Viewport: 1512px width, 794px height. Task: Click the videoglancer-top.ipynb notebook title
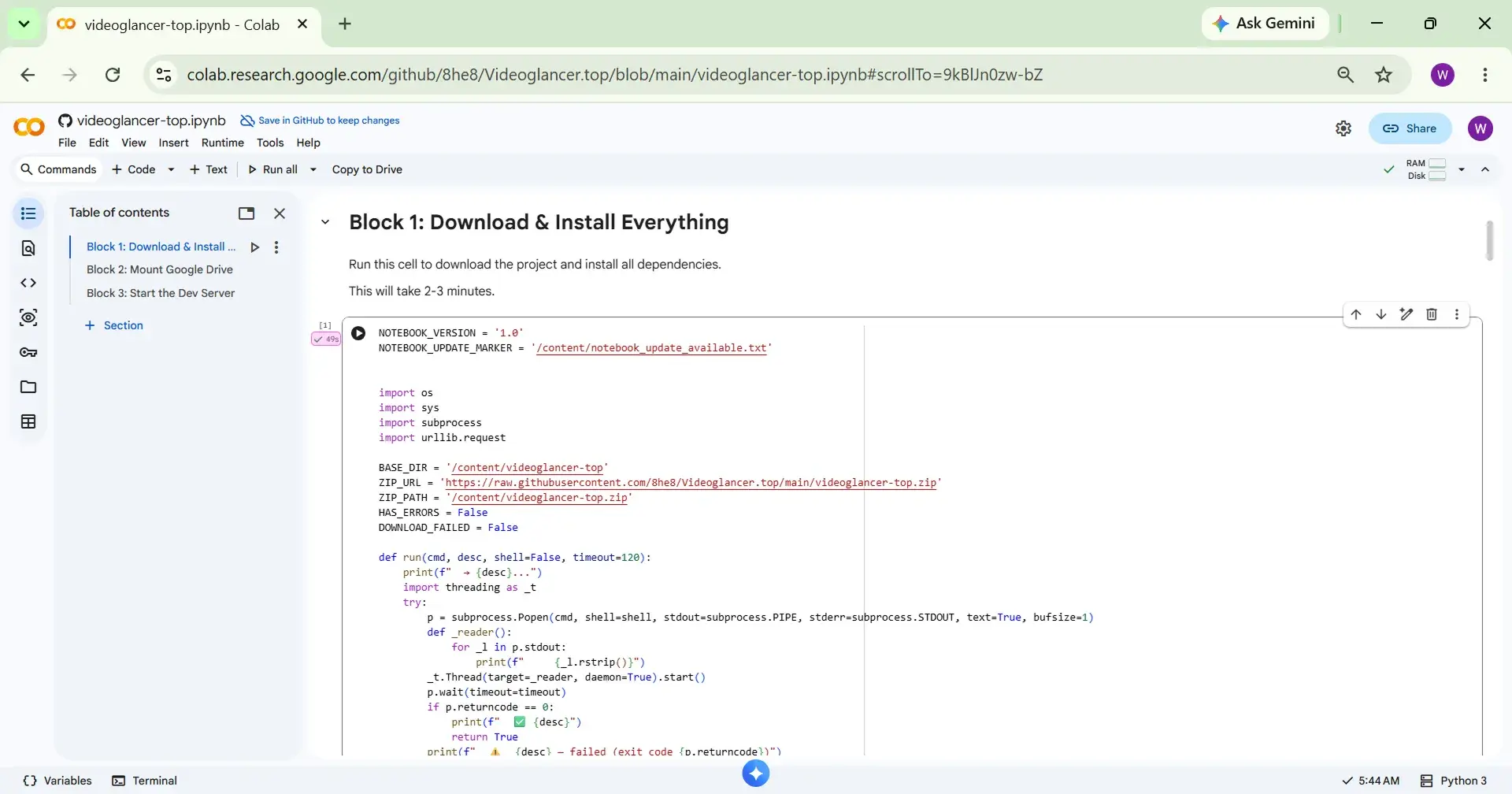[x=151, y=121]
